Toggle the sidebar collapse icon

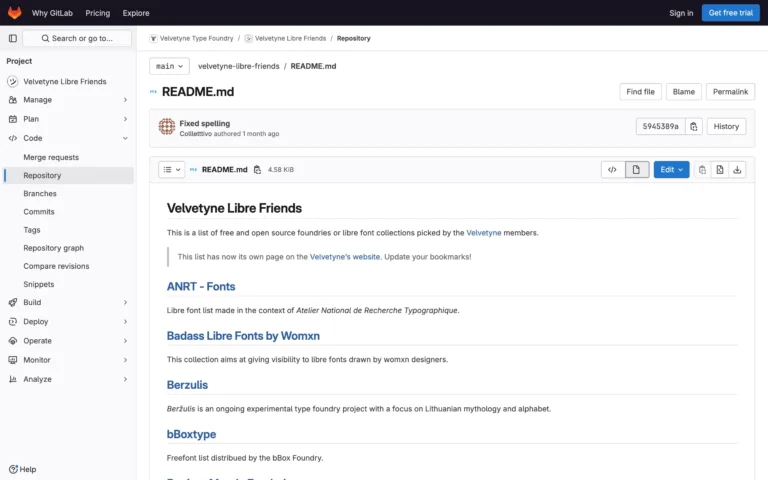tap(13, 38)
